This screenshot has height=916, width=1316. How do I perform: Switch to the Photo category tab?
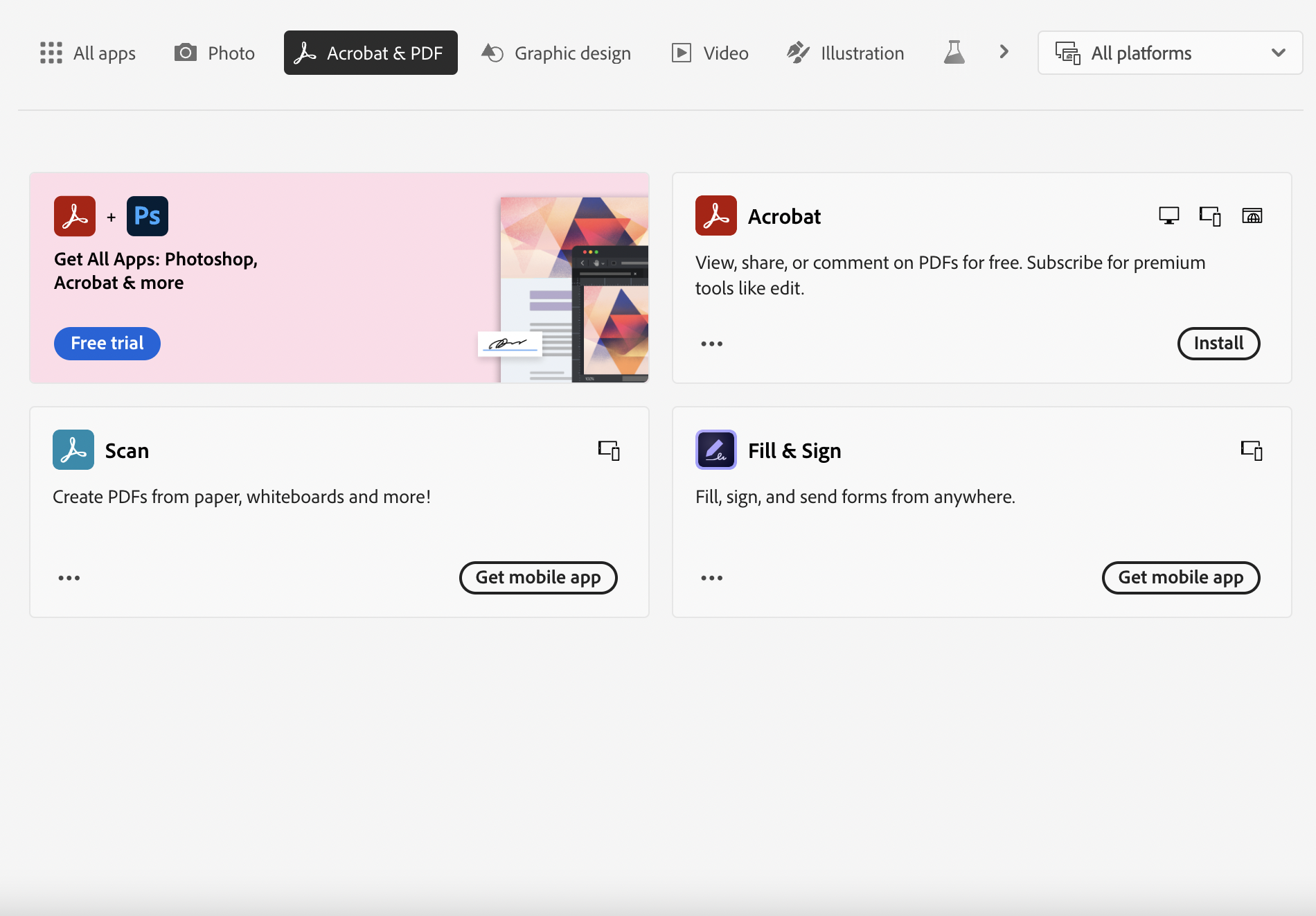tap(215, 53)
